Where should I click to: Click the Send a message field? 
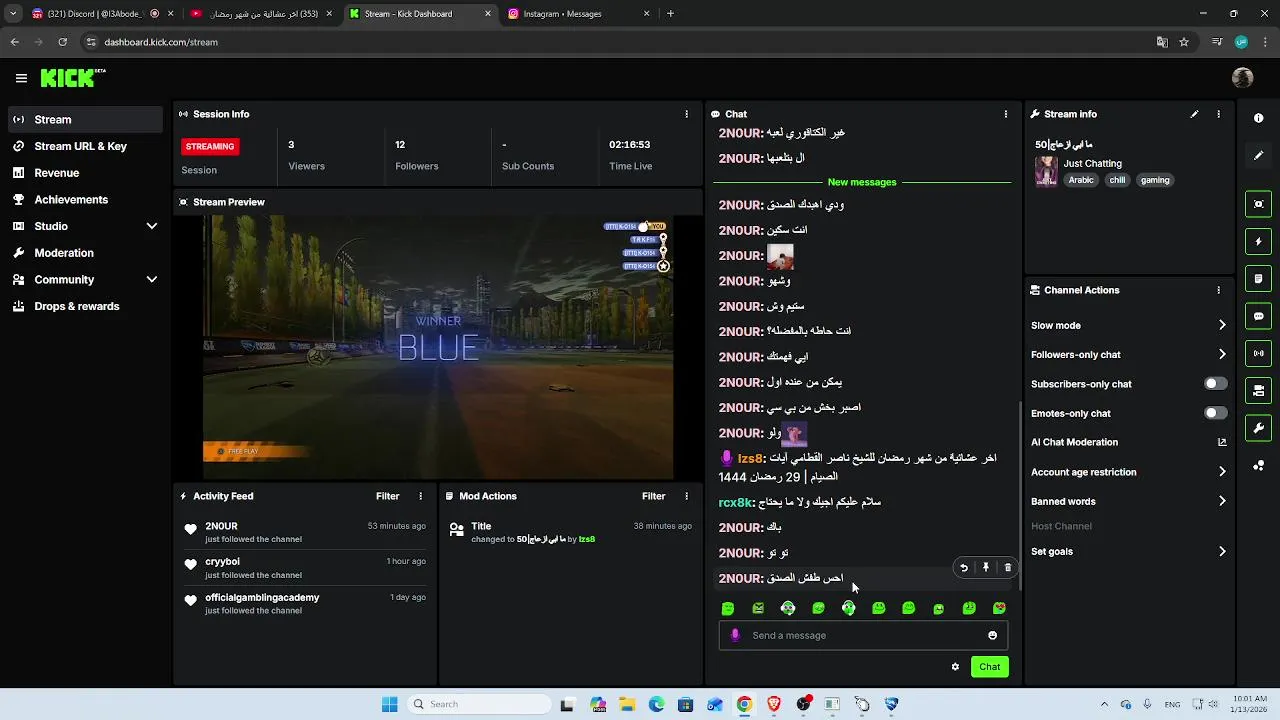863,635
